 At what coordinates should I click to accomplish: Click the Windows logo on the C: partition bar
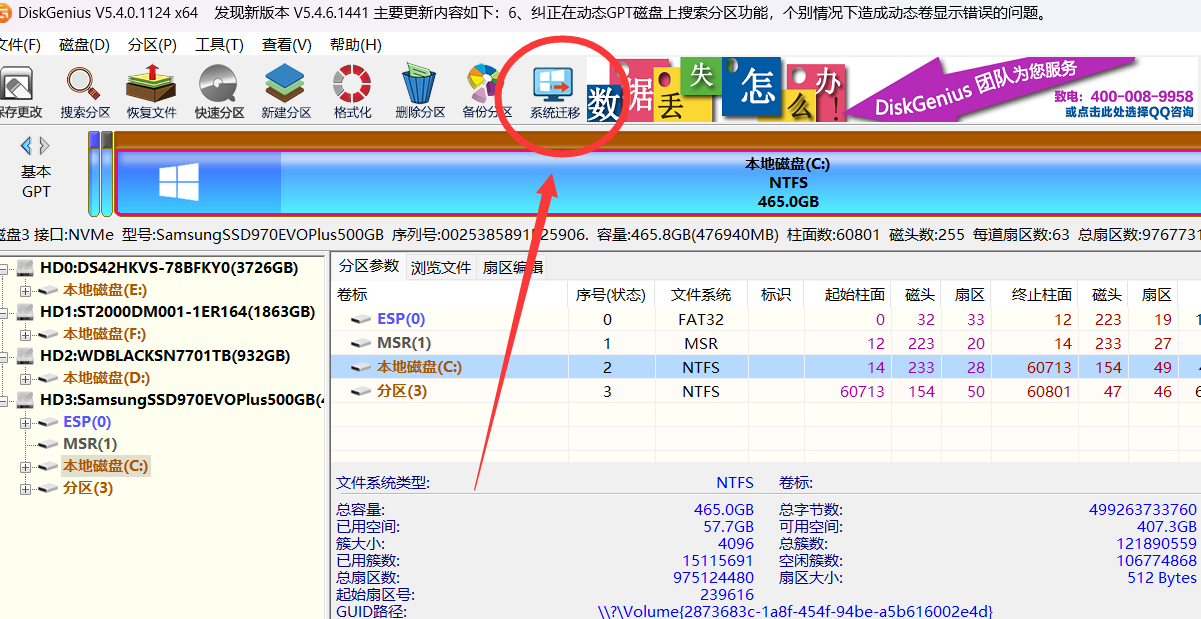pyautogui.click(x=179, y=183)
